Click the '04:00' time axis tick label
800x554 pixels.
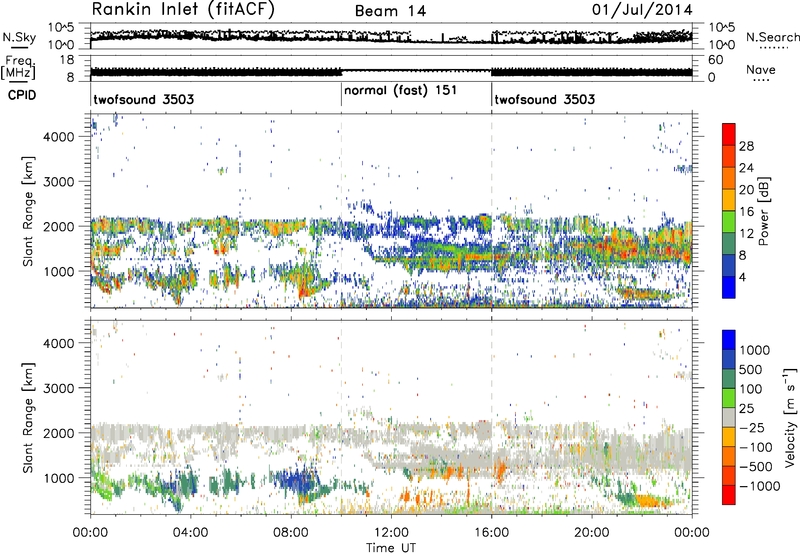(x=191, y=533)
